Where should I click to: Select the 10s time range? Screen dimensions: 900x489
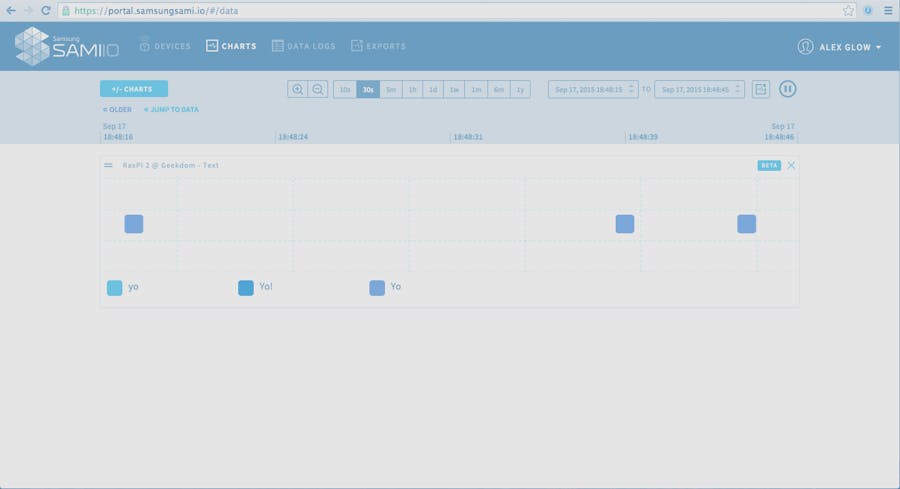[344, 90]
